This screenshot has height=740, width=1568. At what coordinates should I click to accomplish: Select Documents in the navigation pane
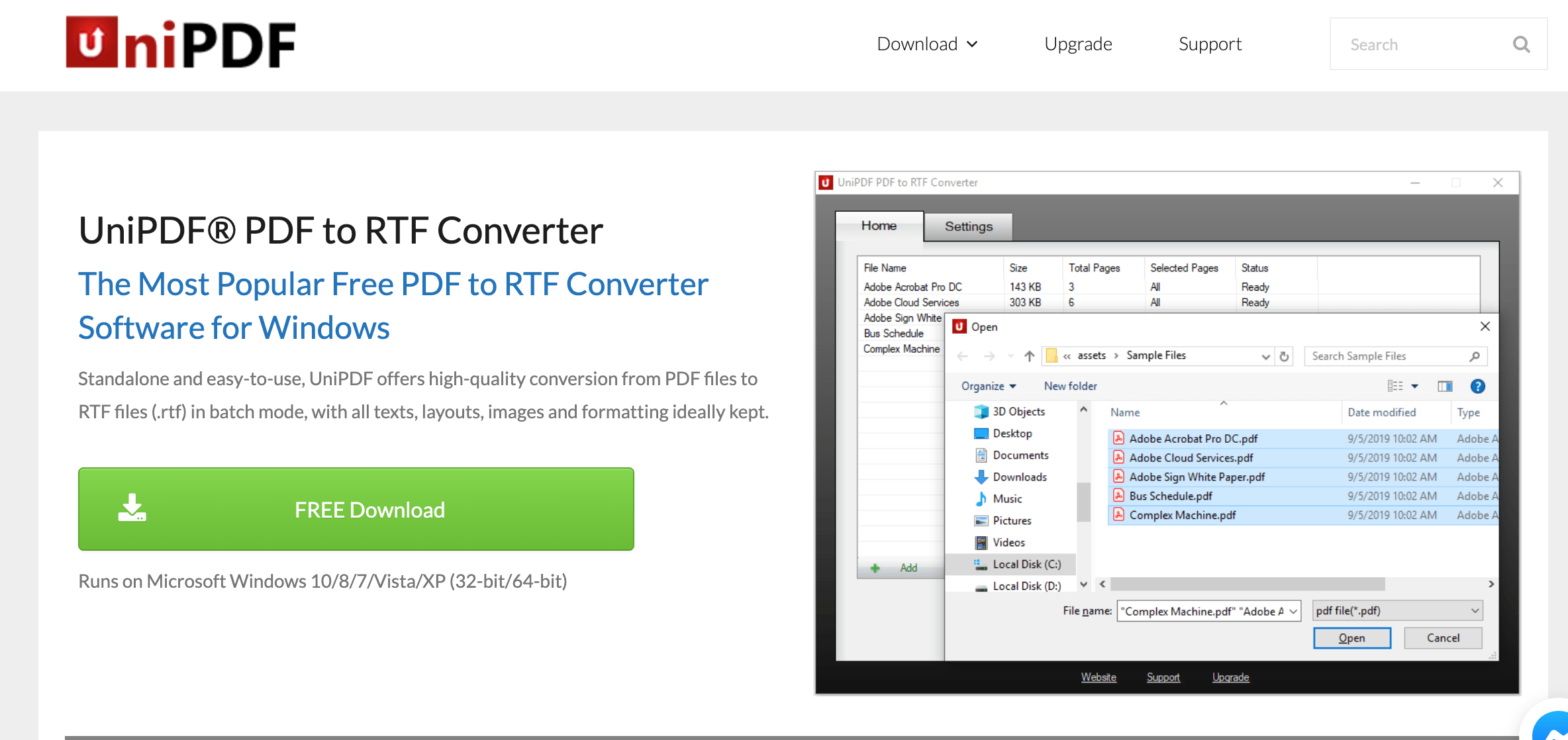tap(1012, 455)
